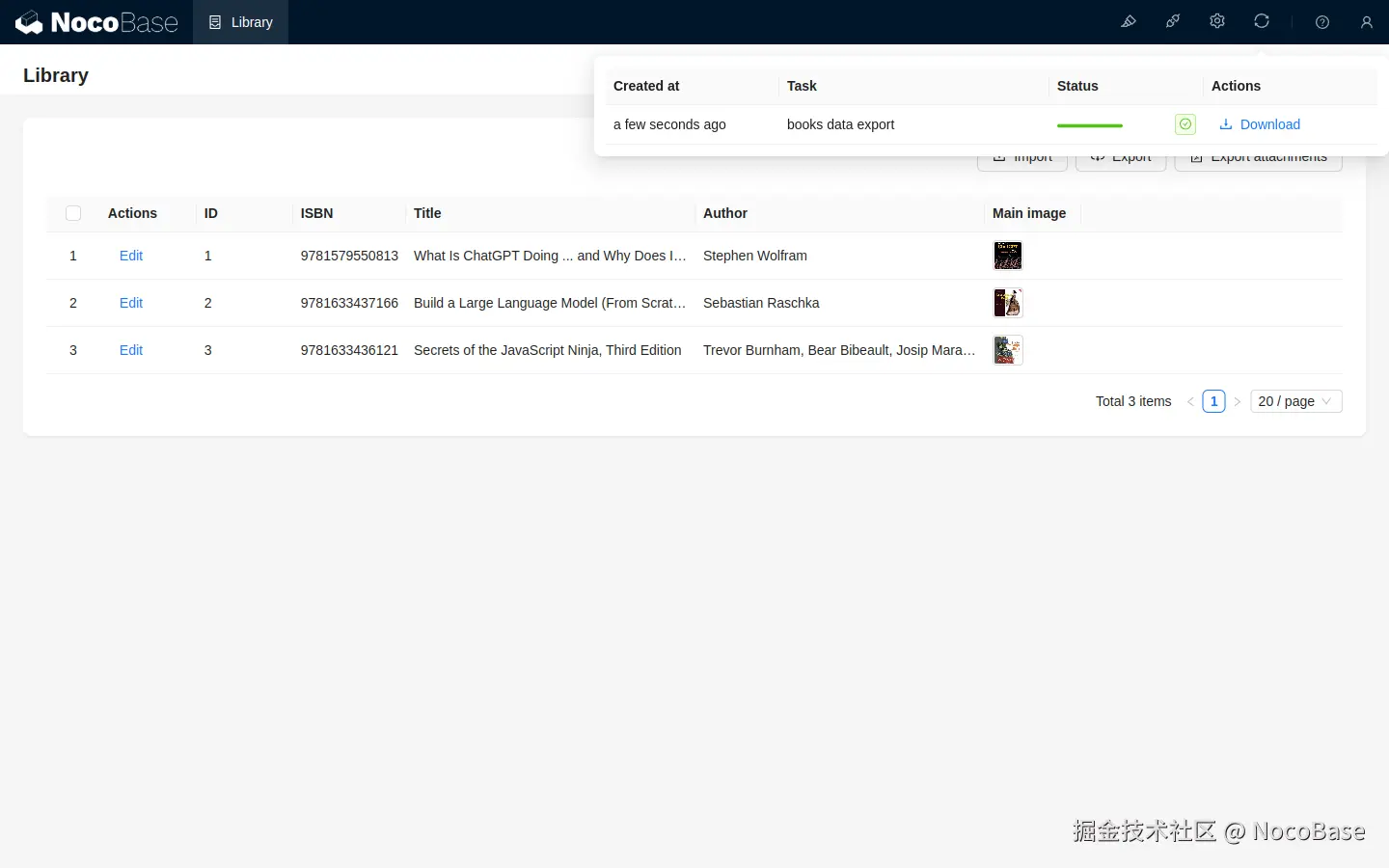Click the Task column header

click(802, 86)
